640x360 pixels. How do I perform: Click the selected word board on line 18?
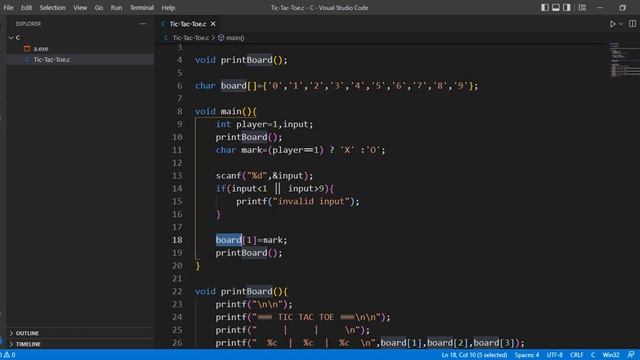229,240
